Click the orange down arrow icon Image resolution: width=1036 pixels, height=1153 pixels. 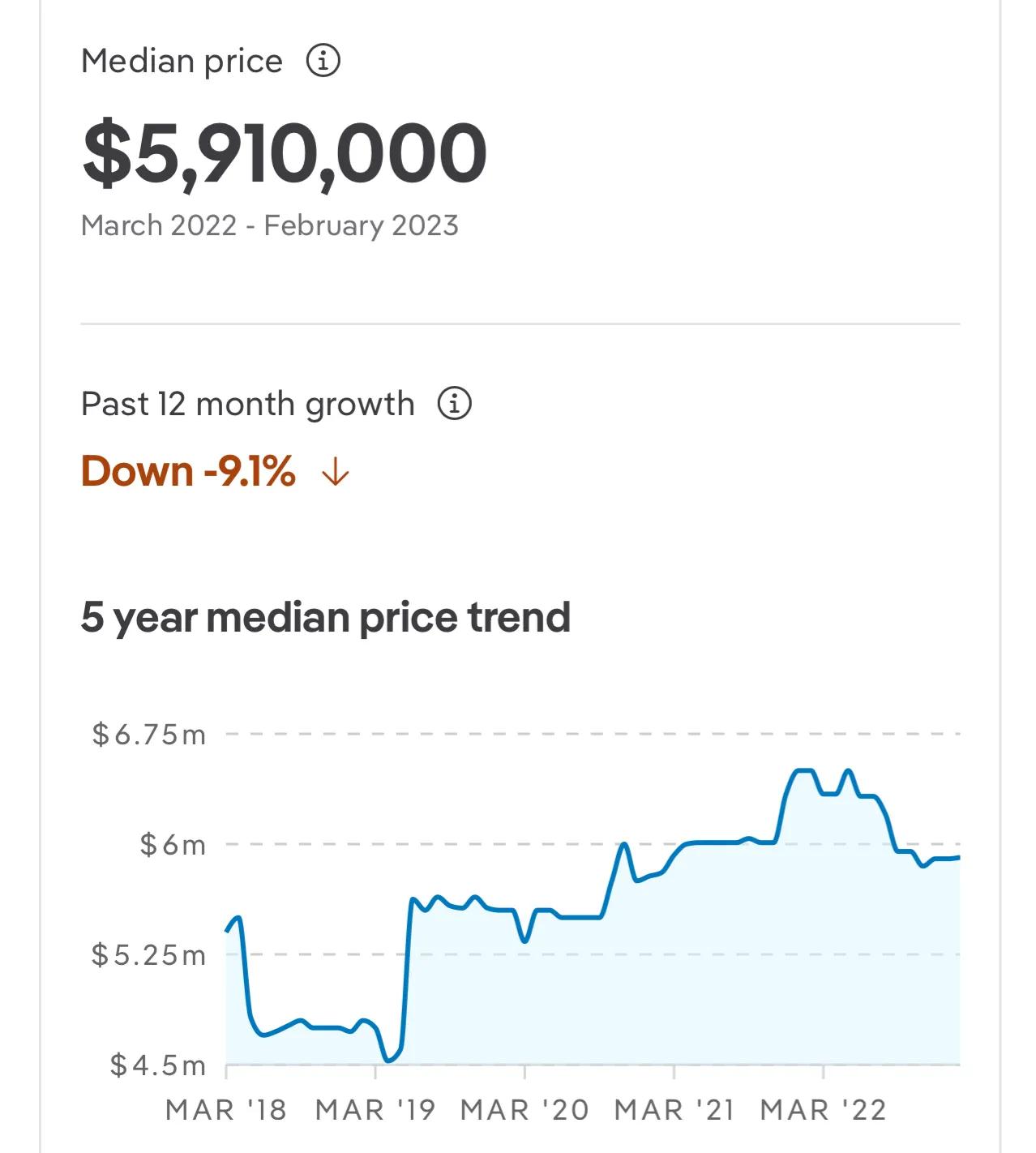(x=335, y=472)
